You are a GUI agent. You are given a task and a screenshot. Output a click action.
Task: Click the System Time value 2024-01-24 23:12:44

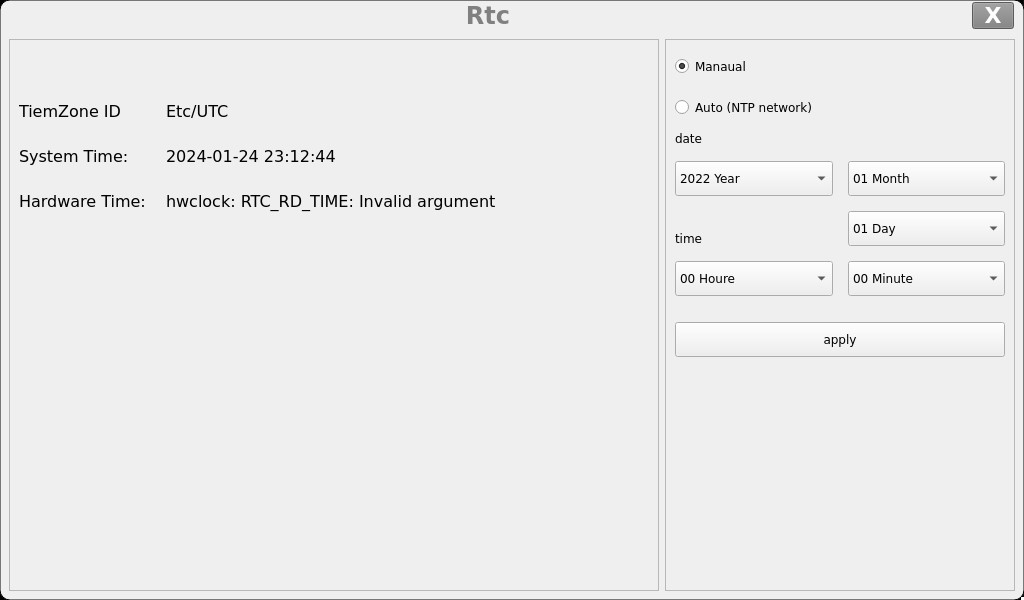251,157
